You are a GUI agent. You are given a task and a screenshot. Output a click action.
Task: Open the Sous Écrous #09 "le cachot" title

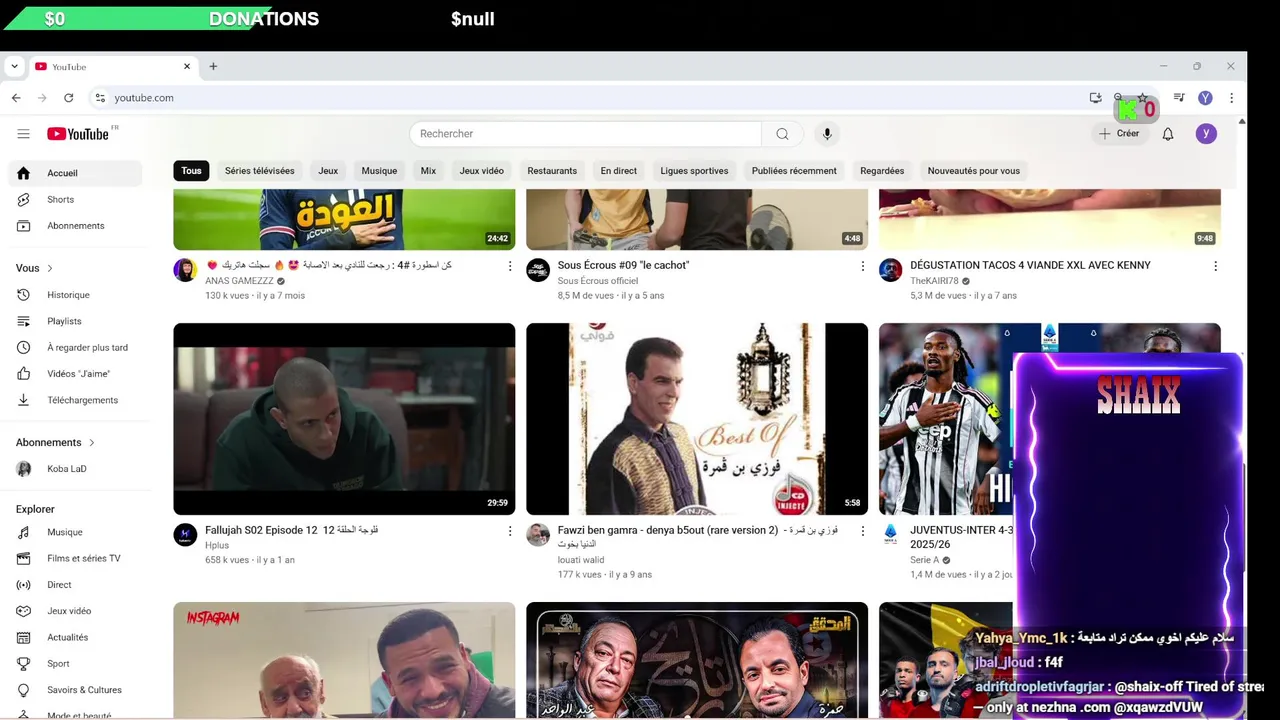623,265
